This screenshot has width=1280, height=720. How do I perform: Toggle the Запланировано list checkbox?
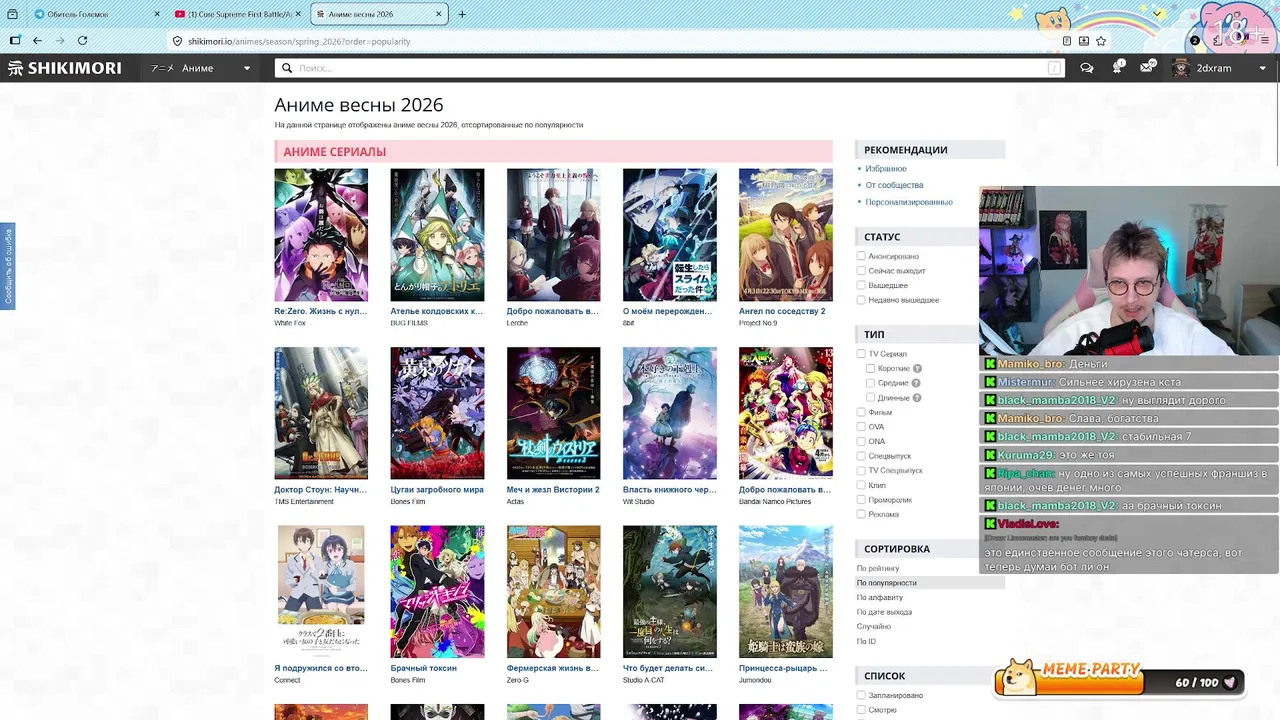click(861, 695)
